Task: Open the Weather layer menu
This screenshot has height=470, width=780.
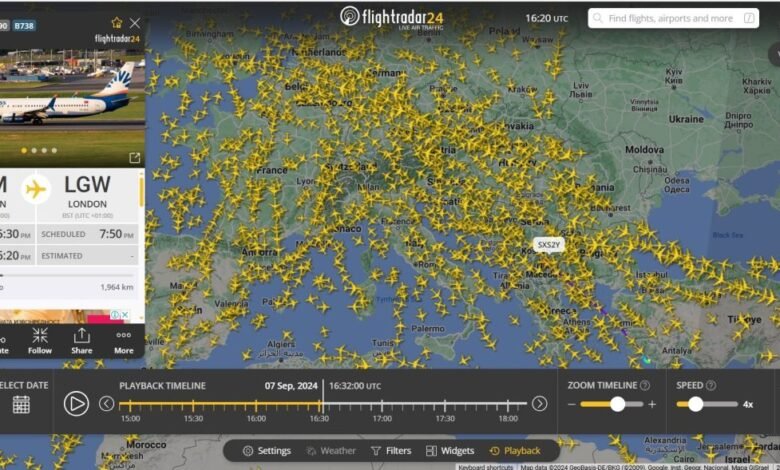Action: [331, 451]
